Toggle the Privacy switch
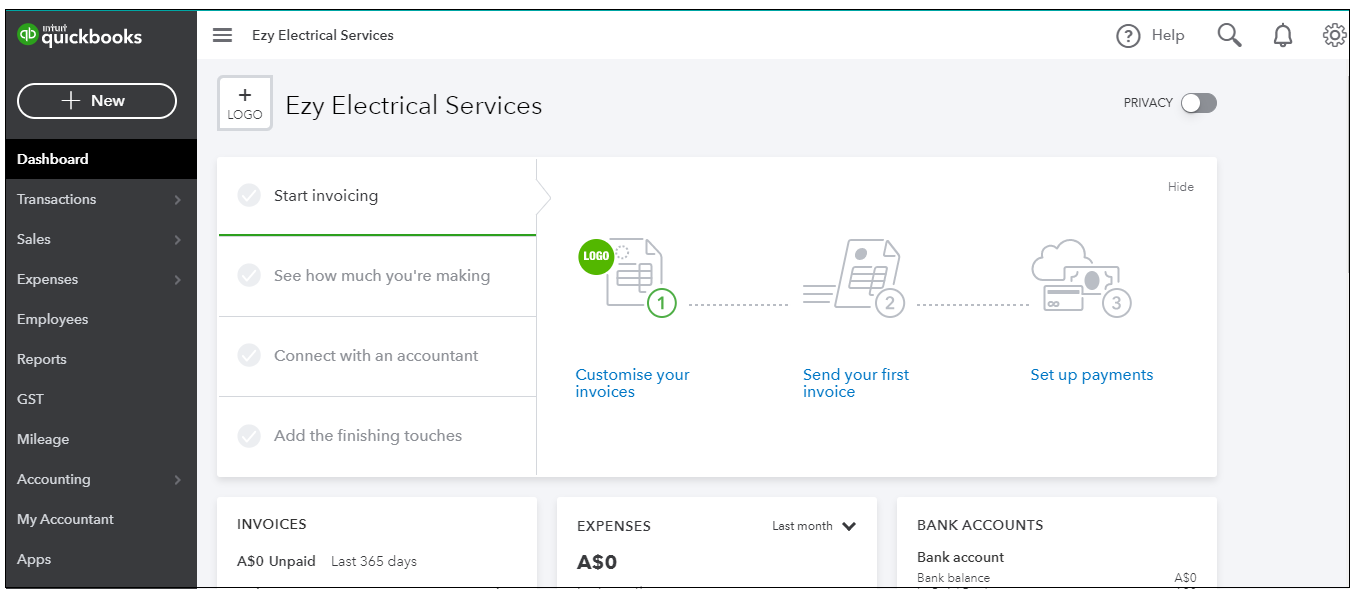The width and height of the screenshot is (1372, 606). point(1198,103)
